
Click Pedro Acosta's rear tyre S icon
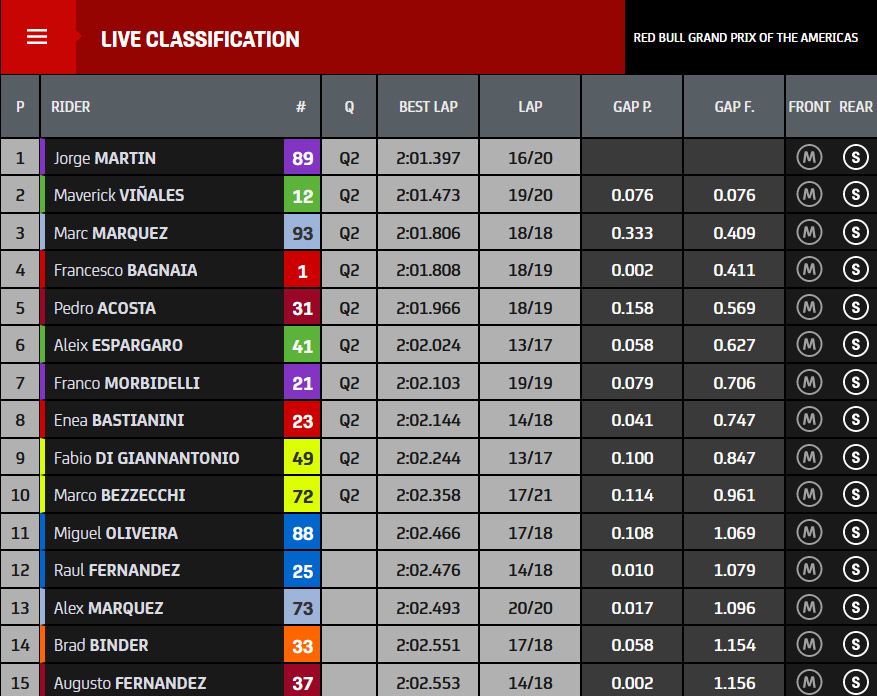[x=855, y=307]
